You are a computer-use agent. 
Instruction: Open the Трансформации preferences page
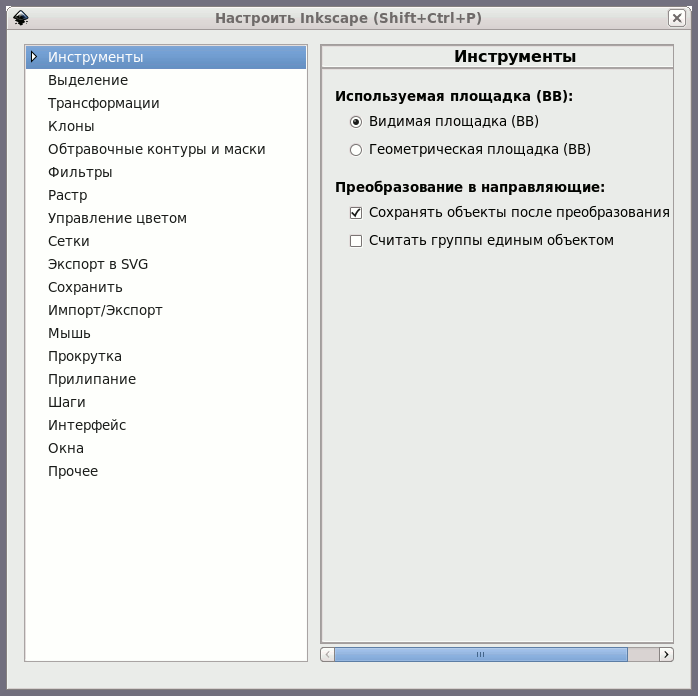104,103
